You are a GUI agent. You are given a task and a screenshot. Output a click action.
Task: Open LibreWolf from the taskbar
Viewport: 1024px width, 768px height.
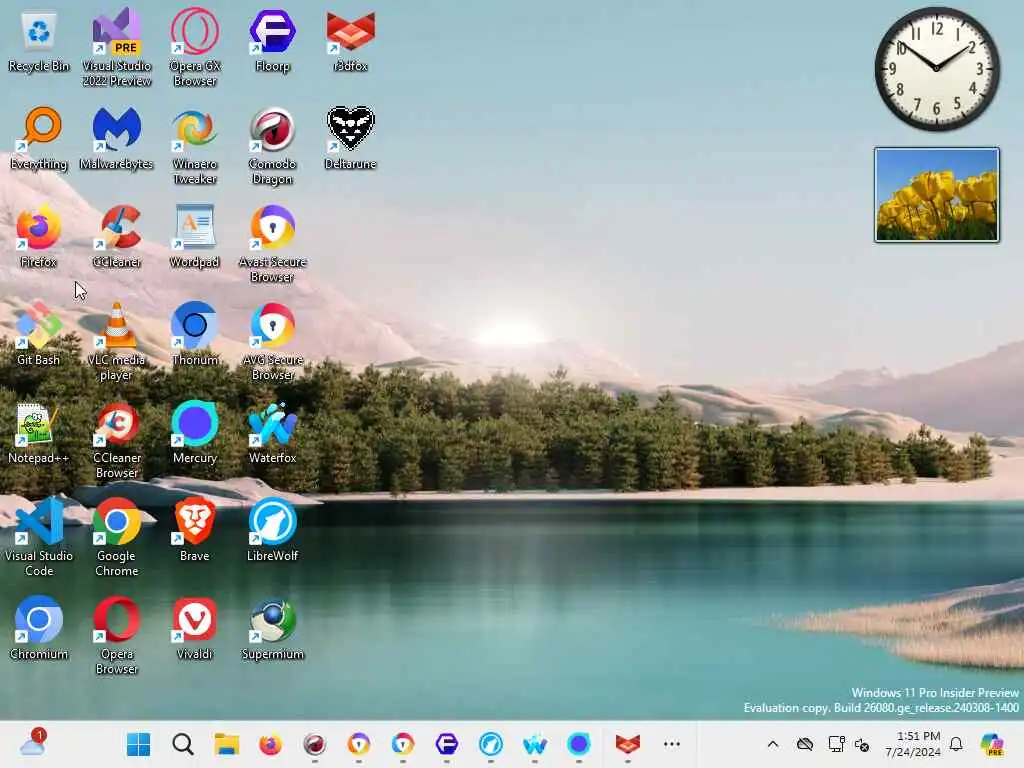pyautogui.click(x=490, y=744)
